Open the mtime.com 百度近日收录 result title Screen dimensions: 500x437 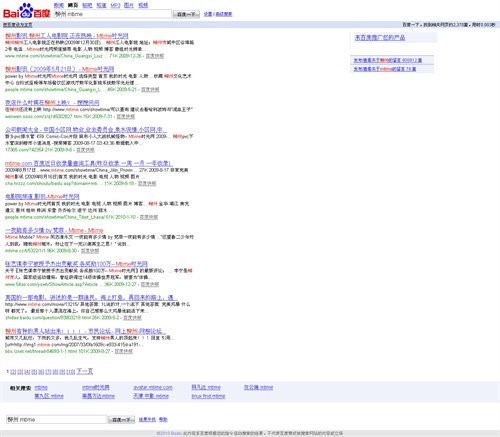click(x=89, y=163)
